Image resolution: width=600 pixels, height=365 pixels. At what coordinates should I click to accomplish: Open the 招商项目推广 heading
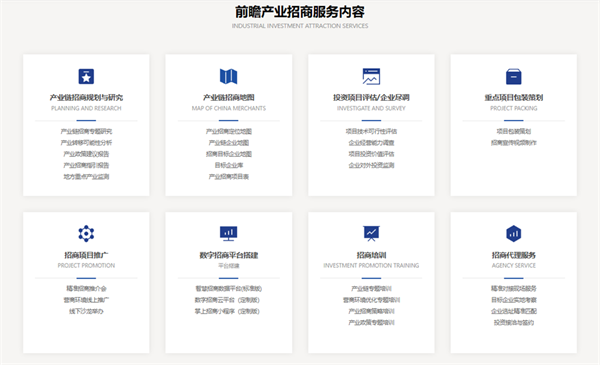coord(86,255)
